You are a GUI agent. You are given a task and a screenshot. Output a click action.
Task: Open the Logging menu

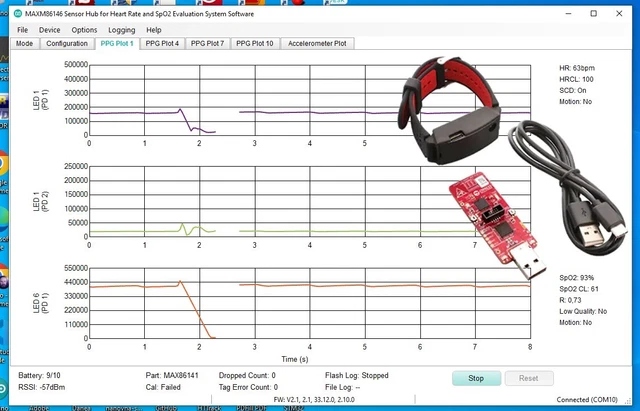121,30
